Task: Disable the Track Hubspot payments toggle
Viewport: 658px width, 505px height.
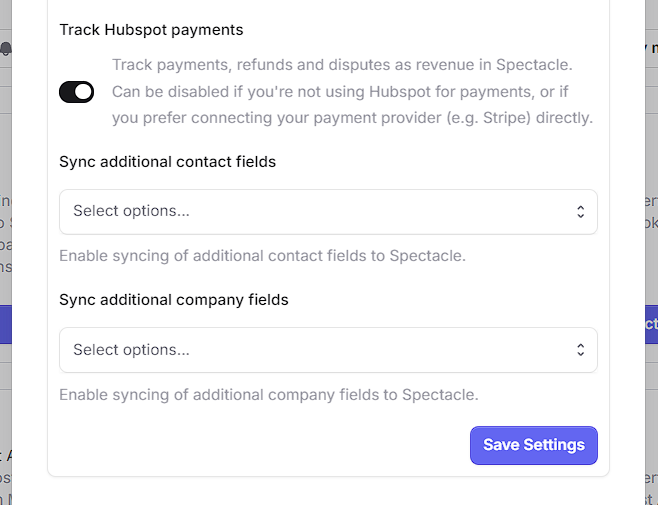Action: tap(77, 92)
